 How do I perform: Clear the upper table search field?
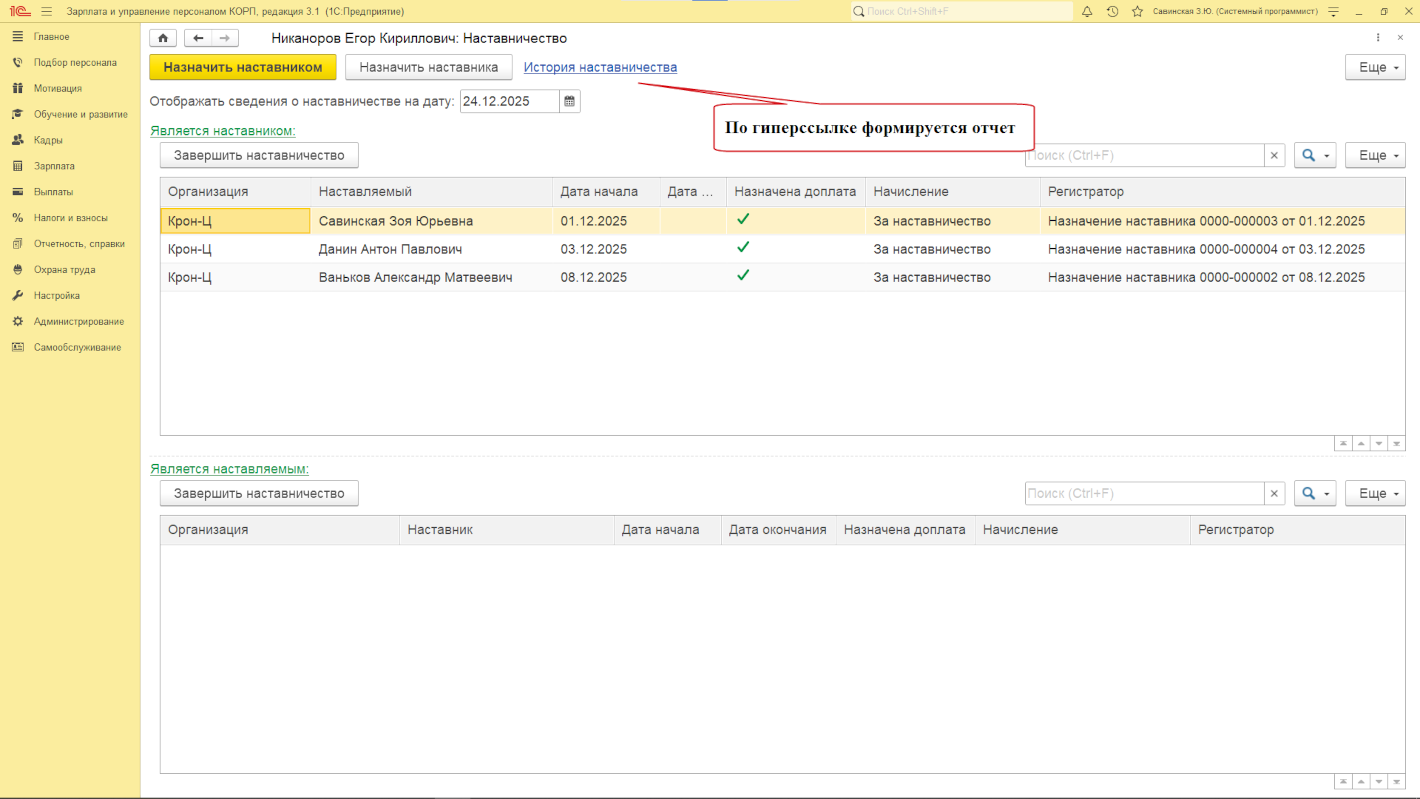pyautogui.click(x=1275, y=155)
